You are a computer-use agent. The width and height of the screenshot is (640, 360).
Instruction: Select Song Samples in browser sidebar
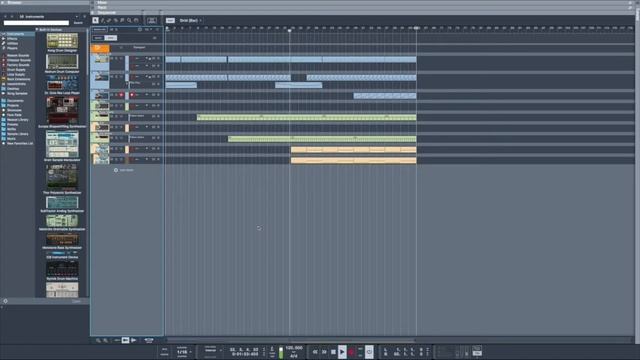tap(17, 93)
